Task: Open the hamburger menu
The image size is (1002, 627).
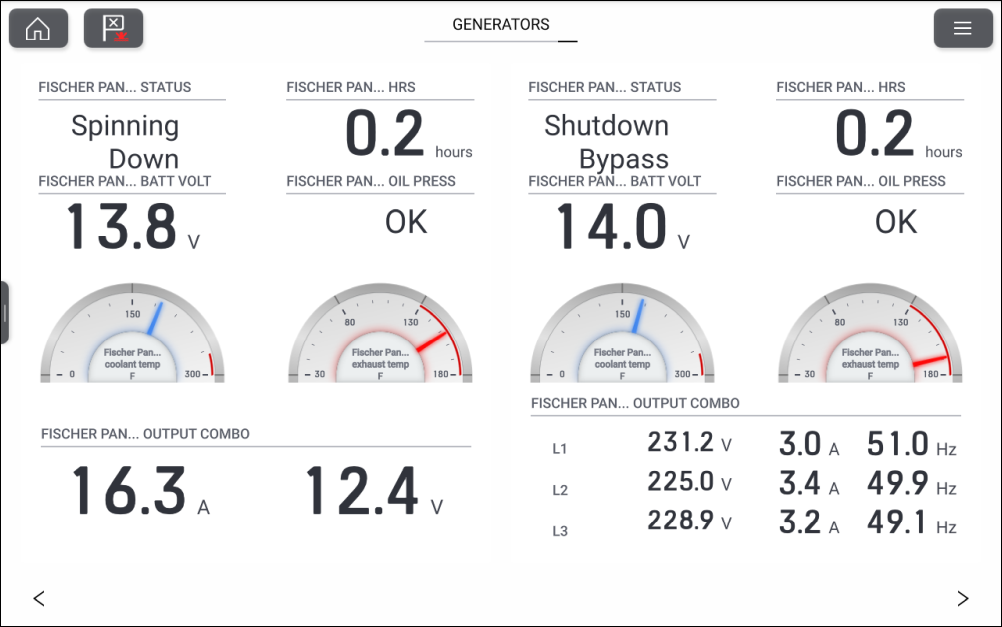Action: point(962,29)
